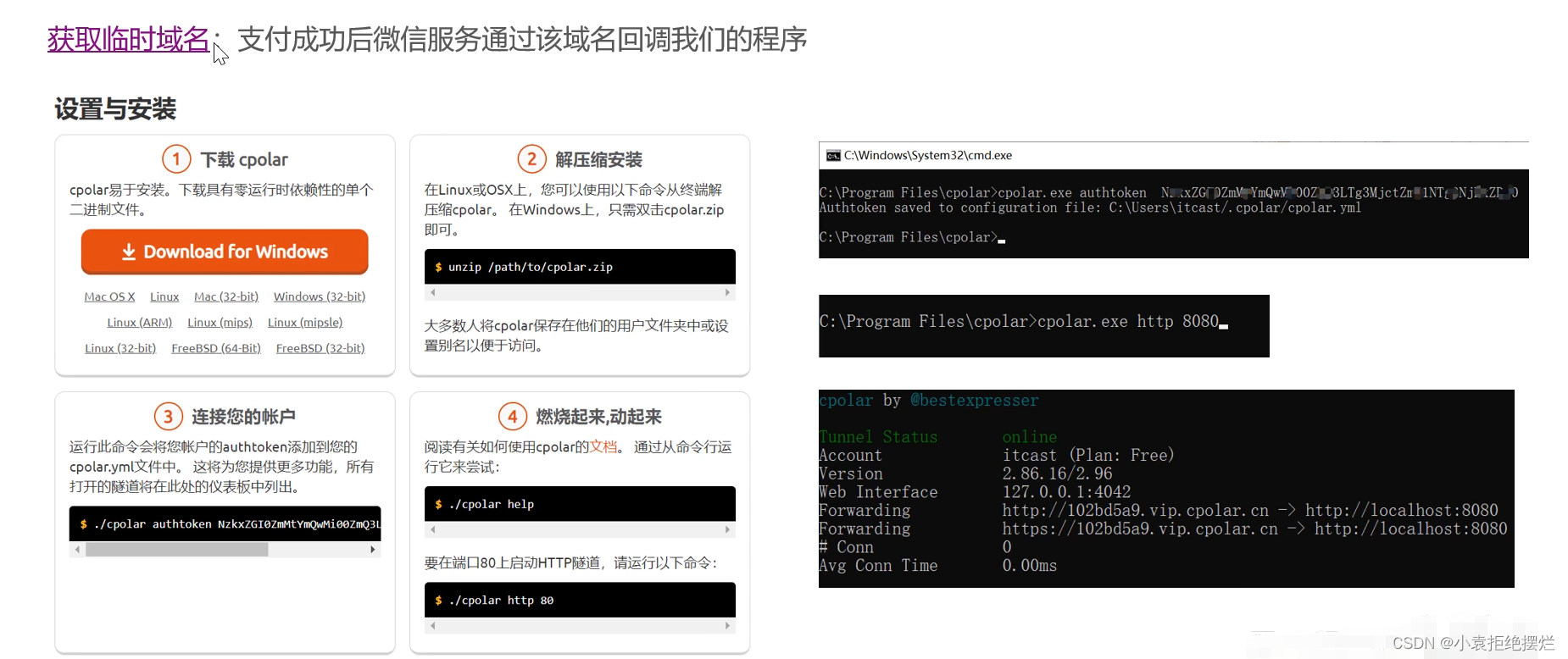The image size is (1568, 659).
Task: Click the download arrow icon on orange button
Action: tap(129, 252)
